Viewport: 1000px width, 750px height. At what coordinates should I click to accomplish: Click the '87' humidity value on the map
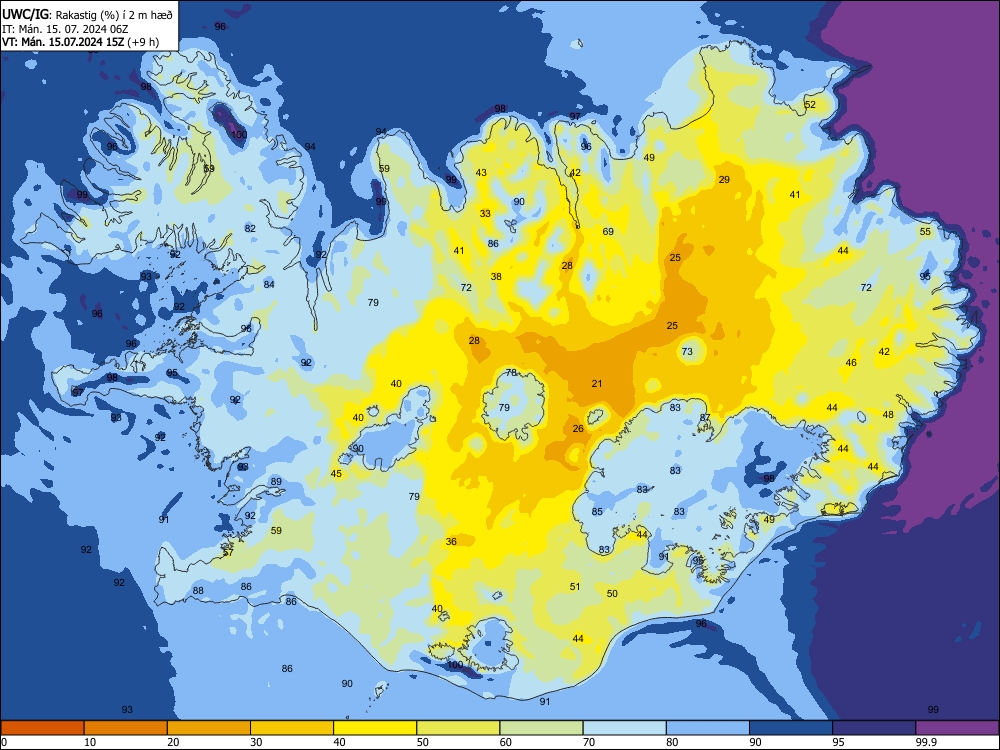pyautogui.click(x=705, y=418)
